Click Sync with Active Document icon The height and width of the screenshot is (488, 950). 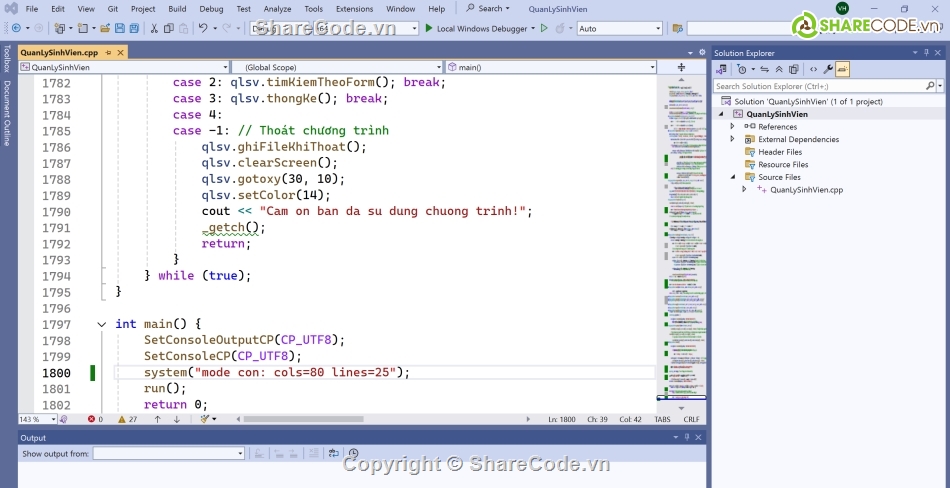pos(765,69)
